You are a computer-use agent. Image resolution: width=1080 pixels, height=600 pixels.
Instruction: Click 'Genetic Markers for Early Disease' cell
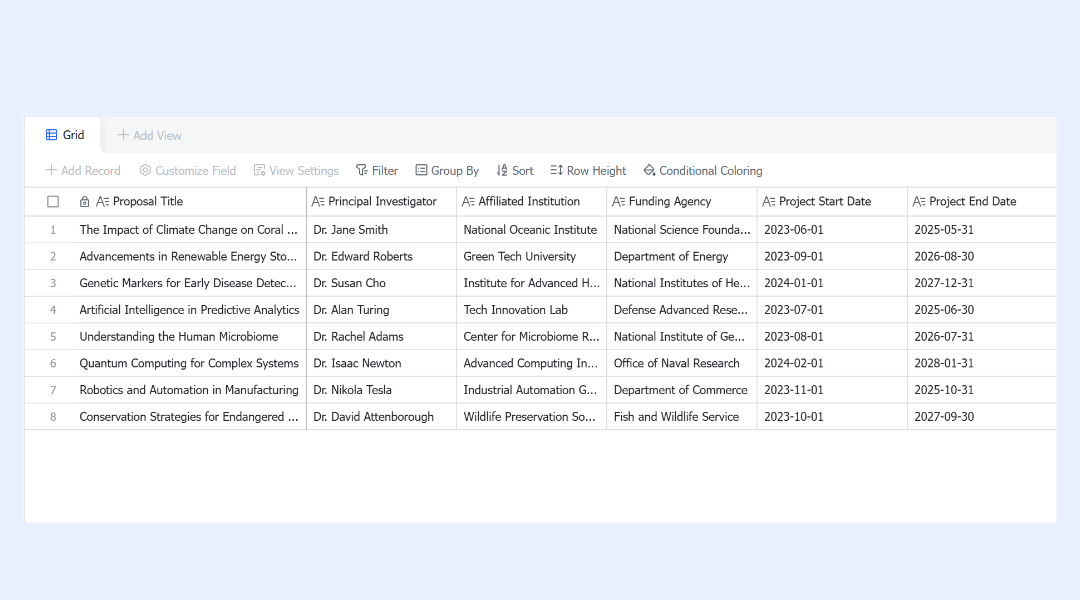(x=189, y=283)
